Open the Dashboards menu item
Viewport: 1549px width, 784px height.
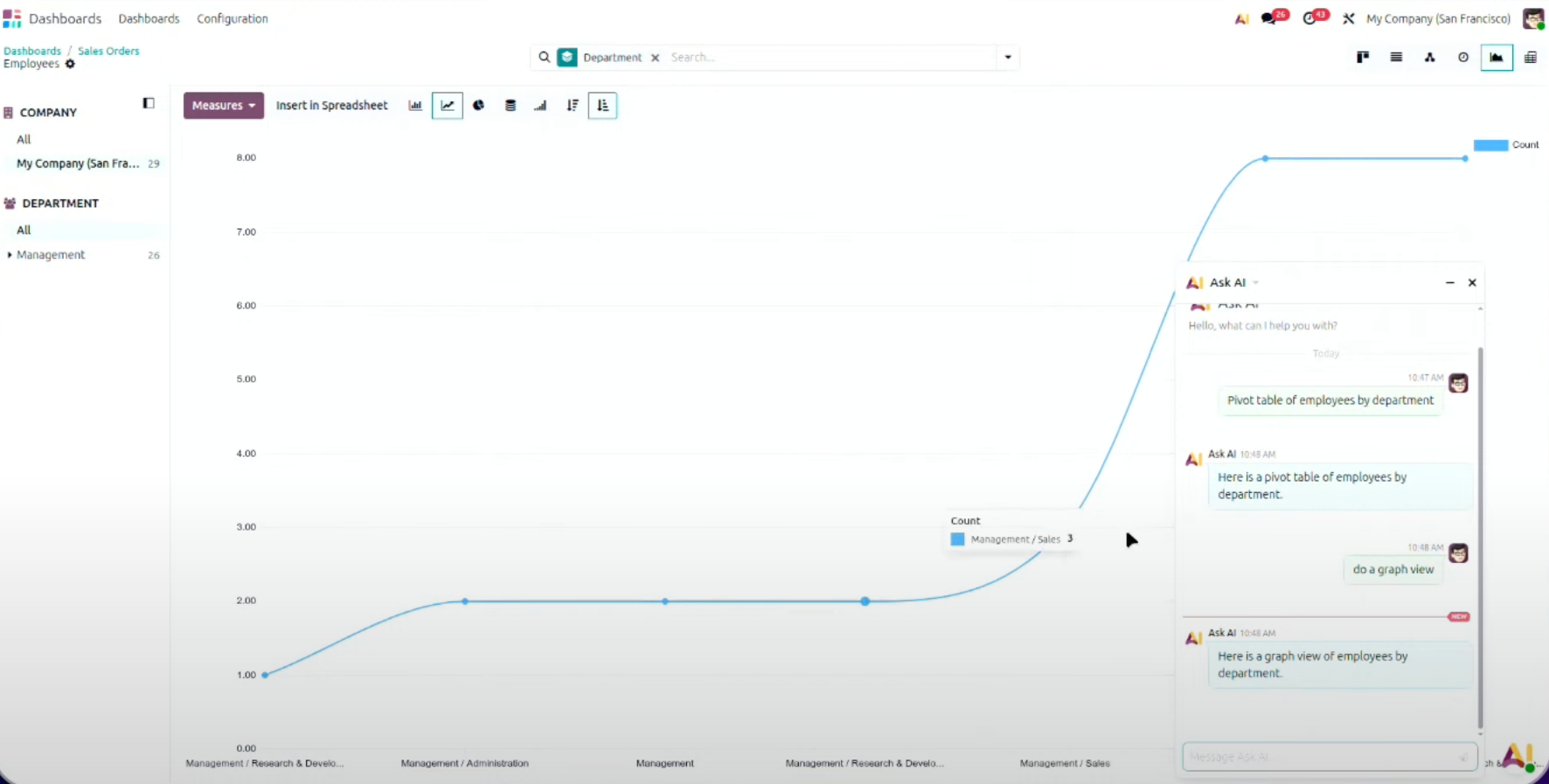click(x=149, y=18)
